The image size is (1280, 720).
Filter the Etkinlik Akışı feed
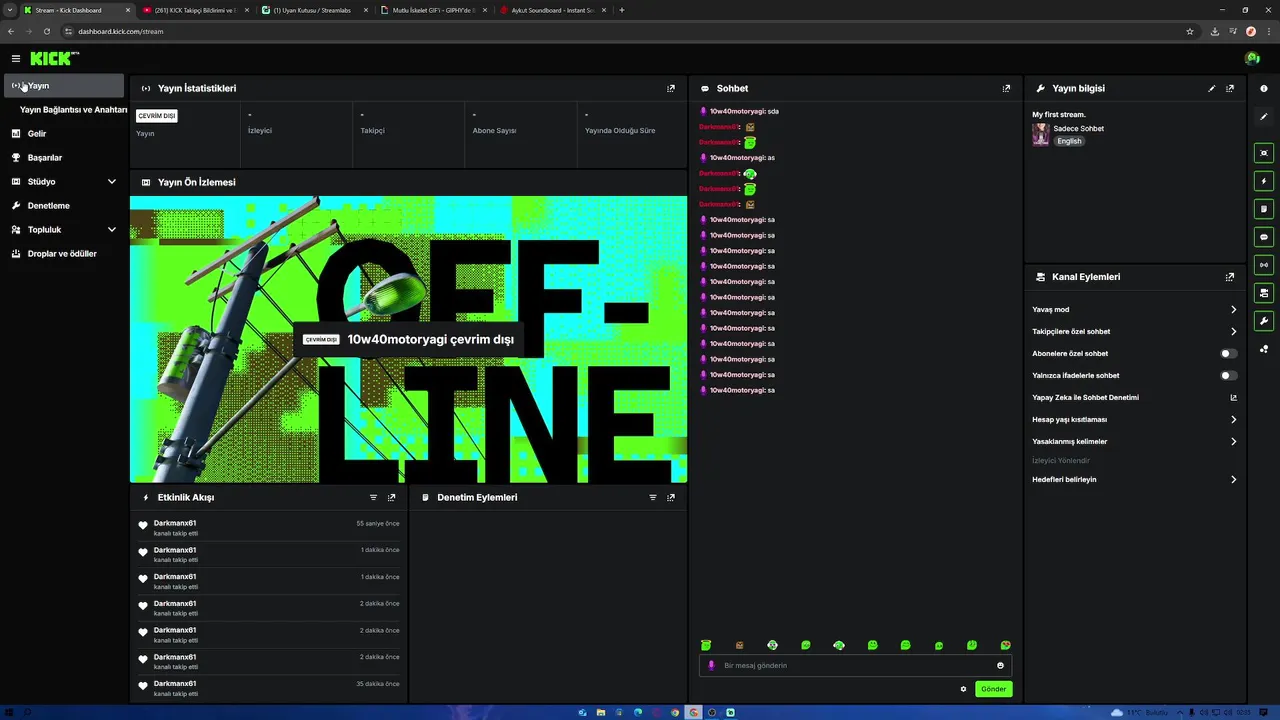tap(373, 497)
